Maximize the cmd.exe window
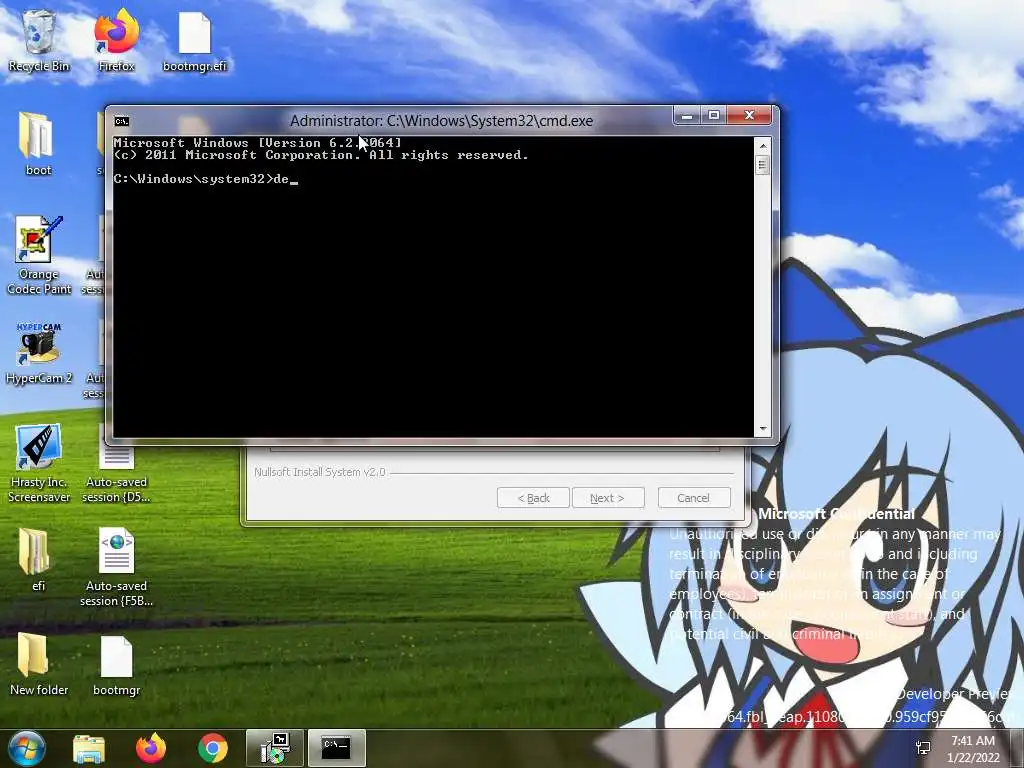The width and height of the screenshot is (1024, 768). point(714,116)
